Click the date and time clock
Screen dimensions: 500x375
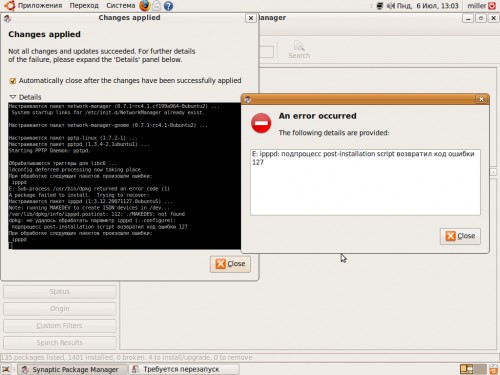coord(428,6)
